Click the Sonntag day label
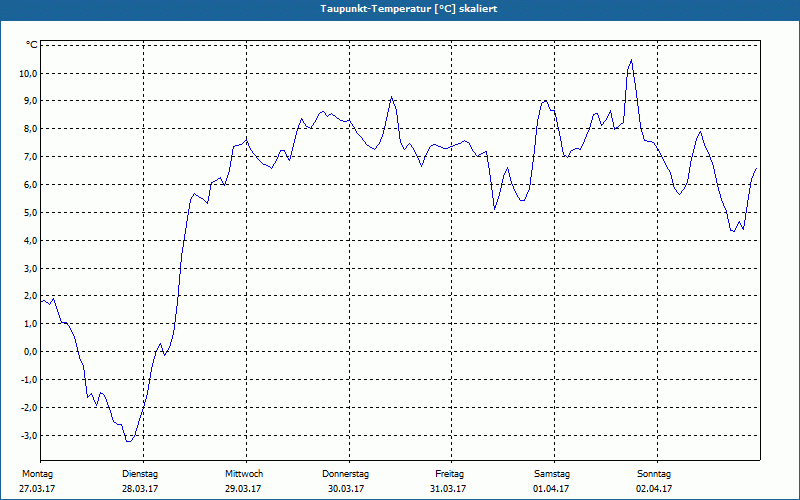 pyautogui.click(x=654, y=474)
